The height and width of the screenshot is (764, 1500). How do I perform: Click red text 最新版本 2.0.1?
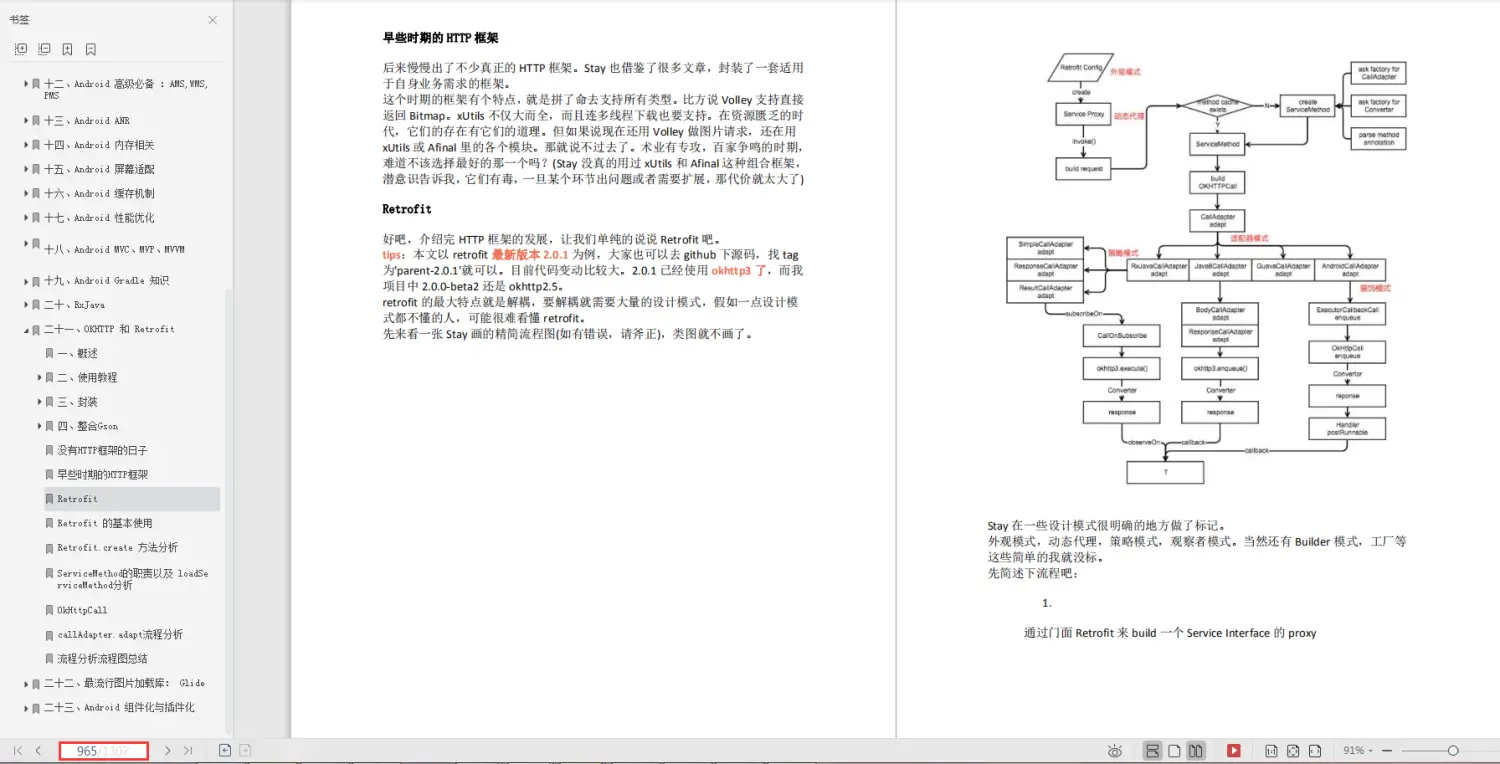529,255
